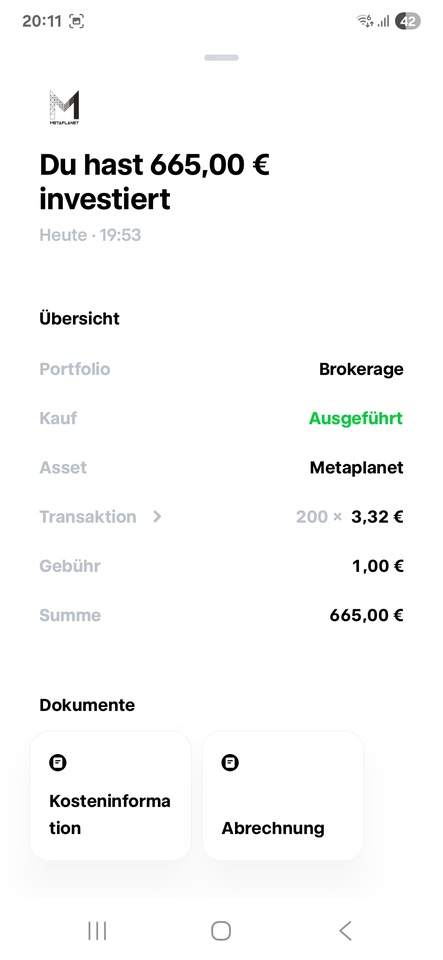Expand the Transaktion details chevron
The image size is (443, 960).
click(x=157, y=517)
